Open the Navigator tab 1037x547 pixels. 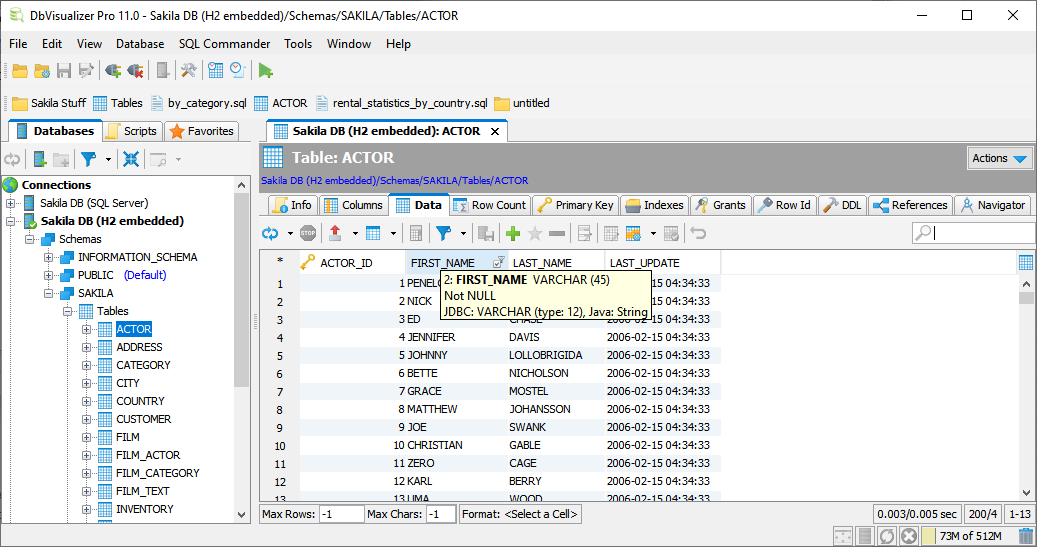point(992,205)
